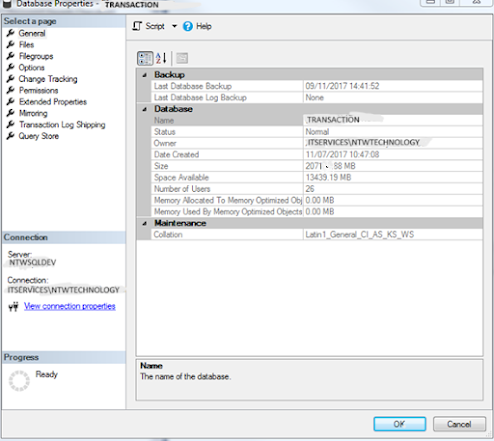Select the Status property row
The height and width of the screenshot is (441, 494).
click(x=317, y=132)
